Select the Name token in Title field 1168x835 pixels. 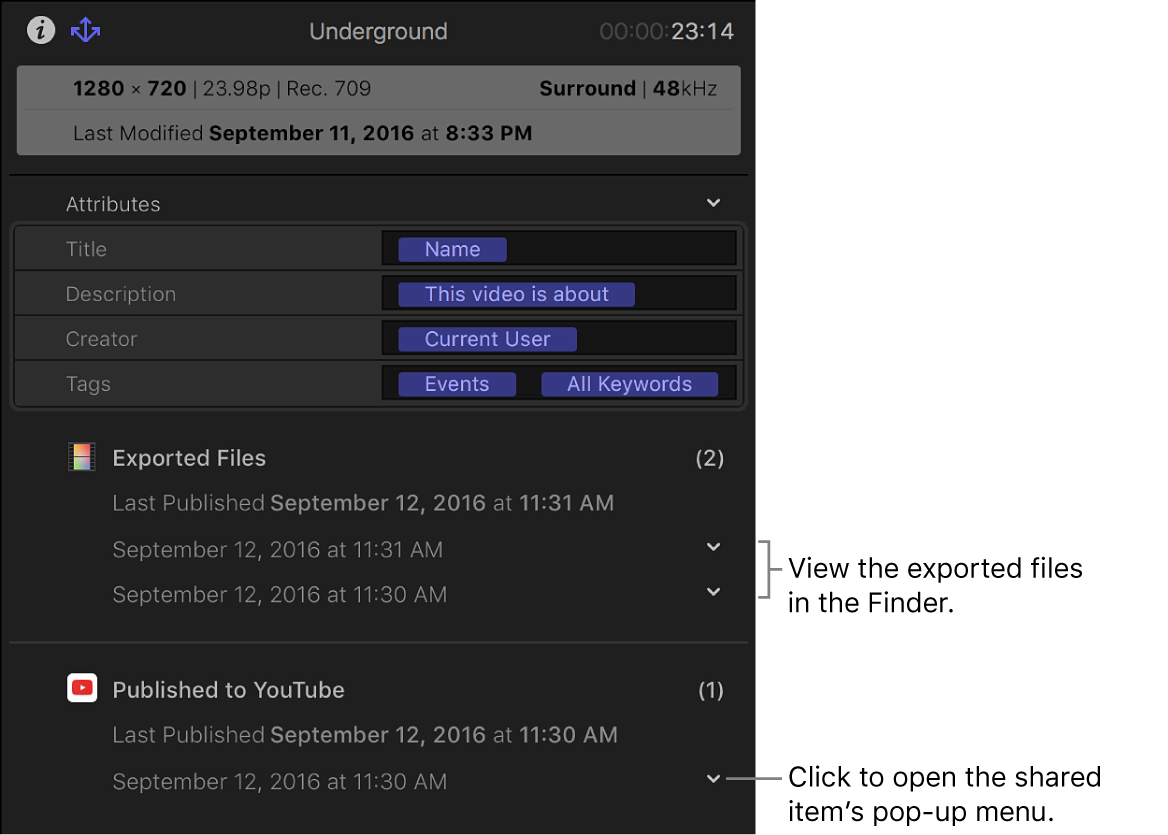(x=452, y=249)
